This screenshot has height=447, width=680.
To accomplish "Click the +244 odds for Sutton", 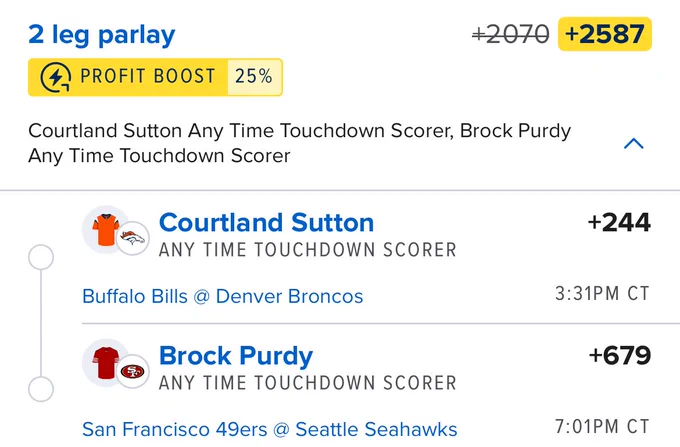I will click(619, 222).
